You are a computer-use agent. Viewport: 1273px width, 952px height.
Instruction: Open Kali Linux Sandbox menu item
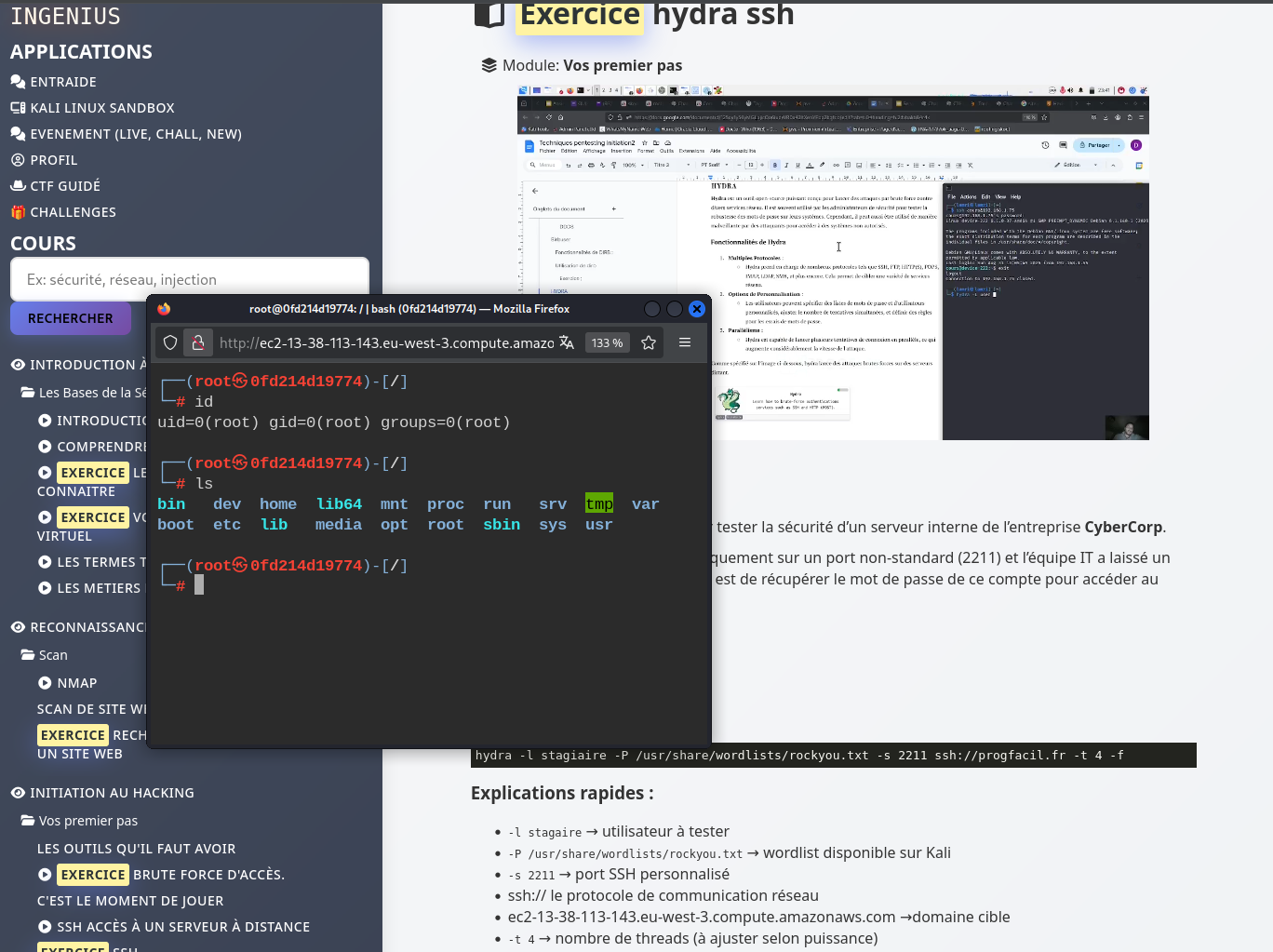point(101,108)
